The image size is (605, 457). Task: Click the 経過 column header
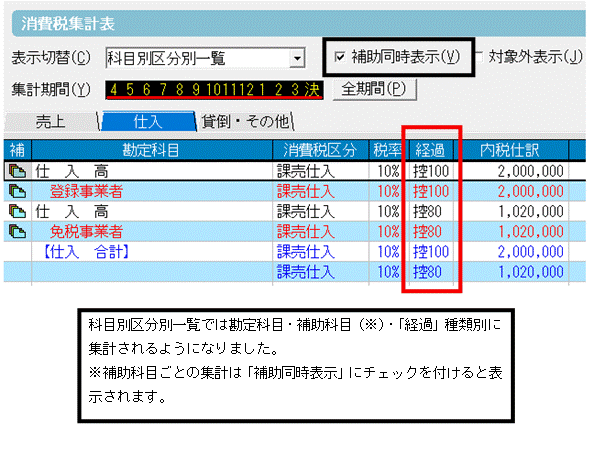430,150
